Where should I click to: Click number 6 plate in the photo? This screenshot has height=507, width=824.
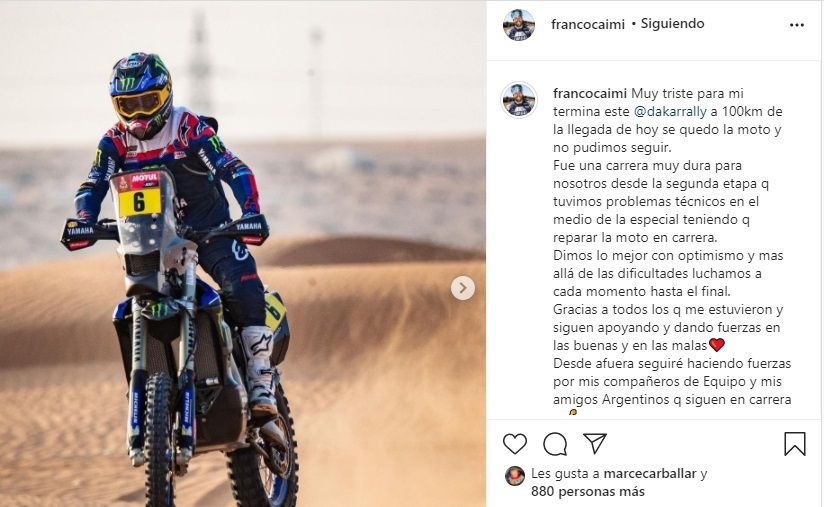(x=139, y=202)
